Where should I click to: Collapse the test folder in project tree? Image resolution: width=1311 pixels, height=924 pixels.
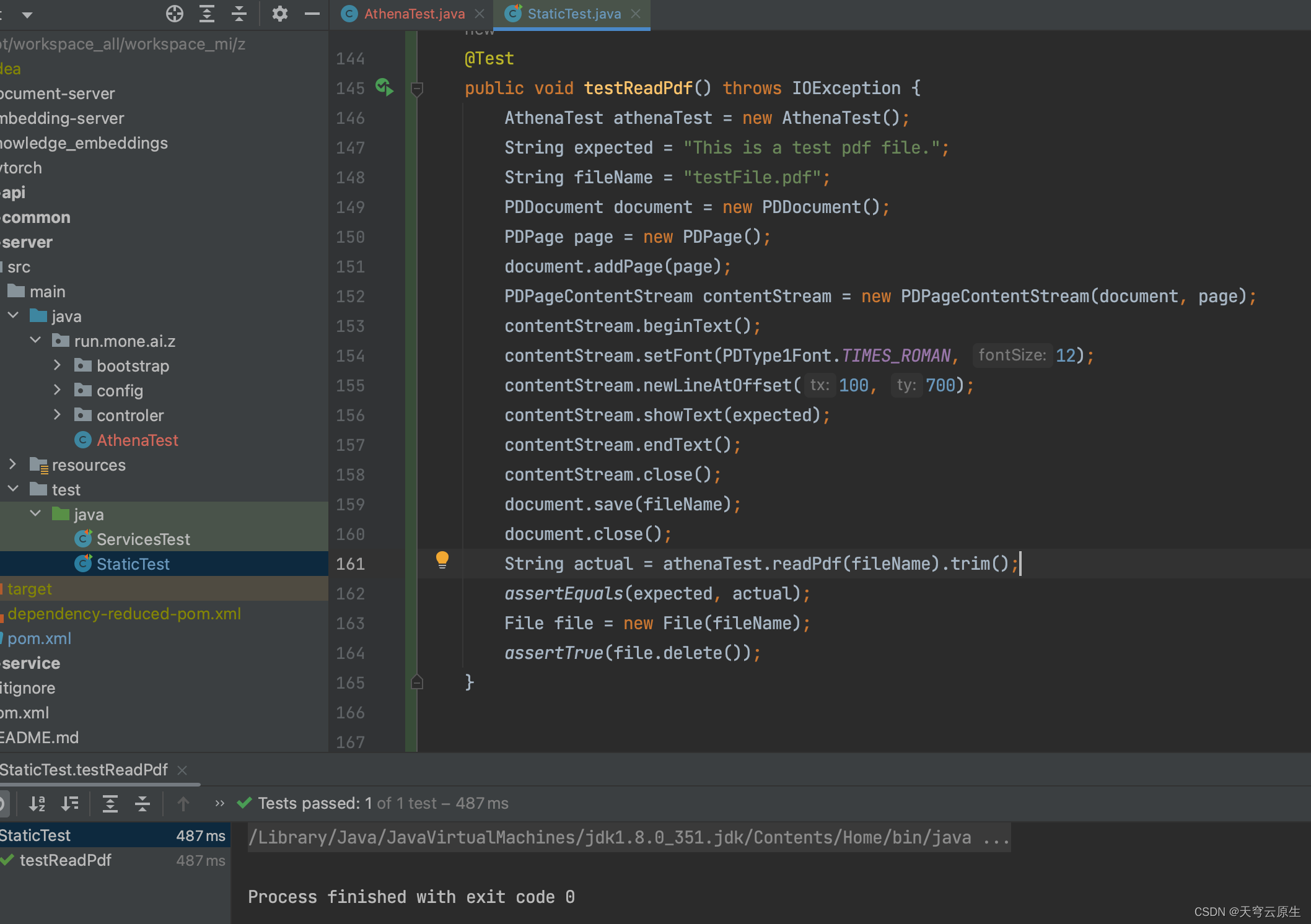point(13,489)
